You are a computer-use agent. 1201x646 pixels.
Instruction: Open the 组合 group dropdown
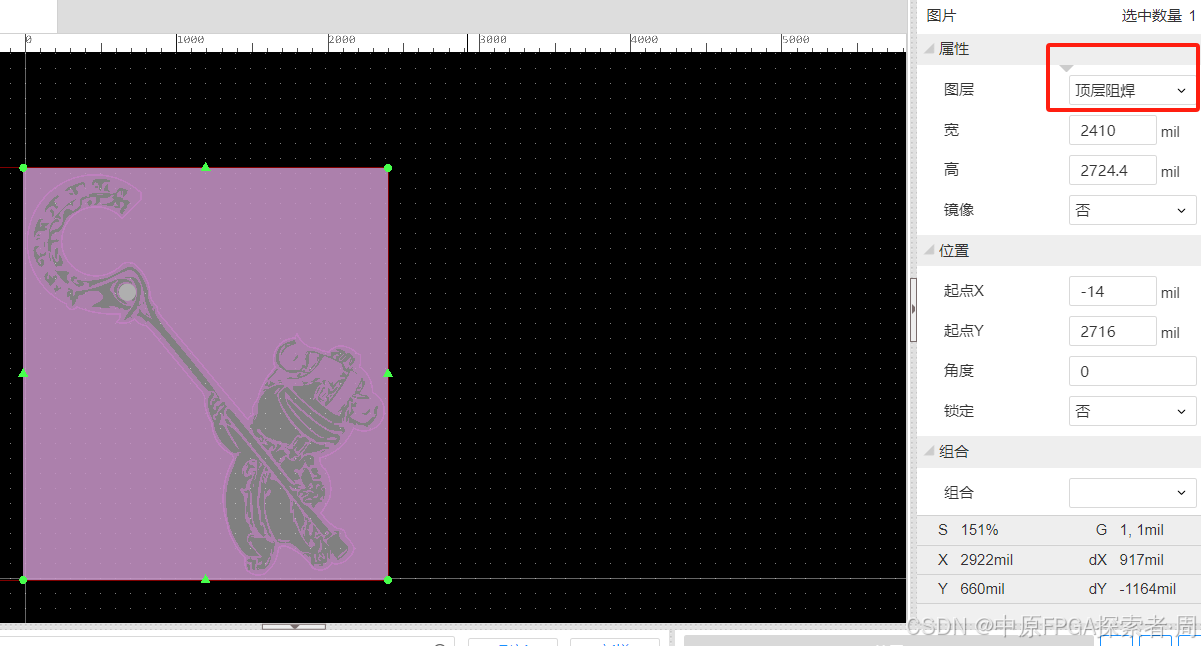(x=1132, y=492)
